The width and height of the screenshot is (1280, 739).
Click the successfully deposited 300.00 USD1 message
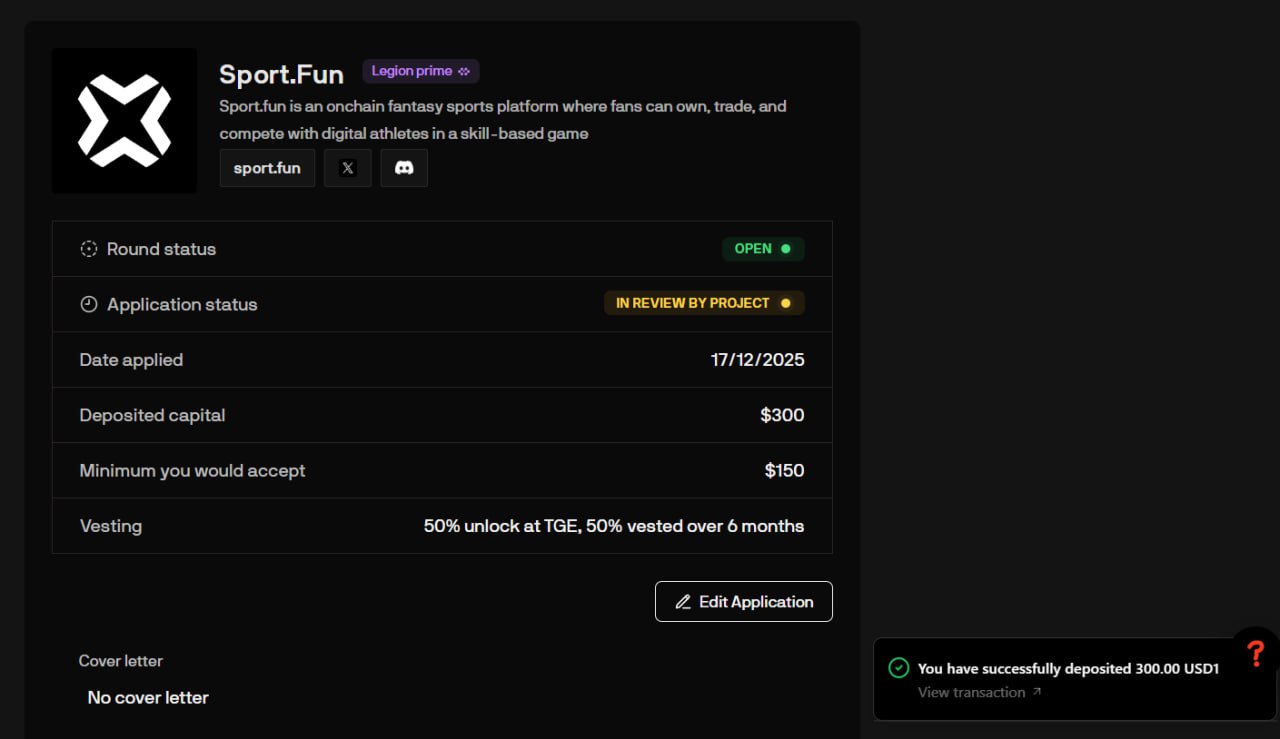(x=1068, y=669)
